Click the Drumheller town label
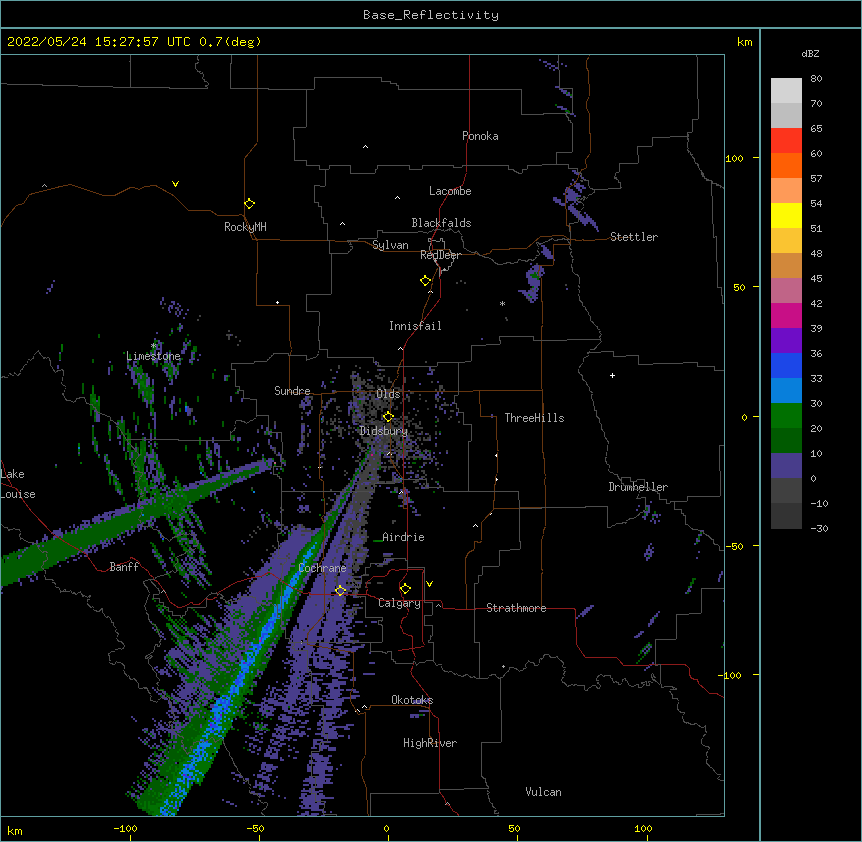The width and height of the screenshot is (862, 842). [638, 487]
